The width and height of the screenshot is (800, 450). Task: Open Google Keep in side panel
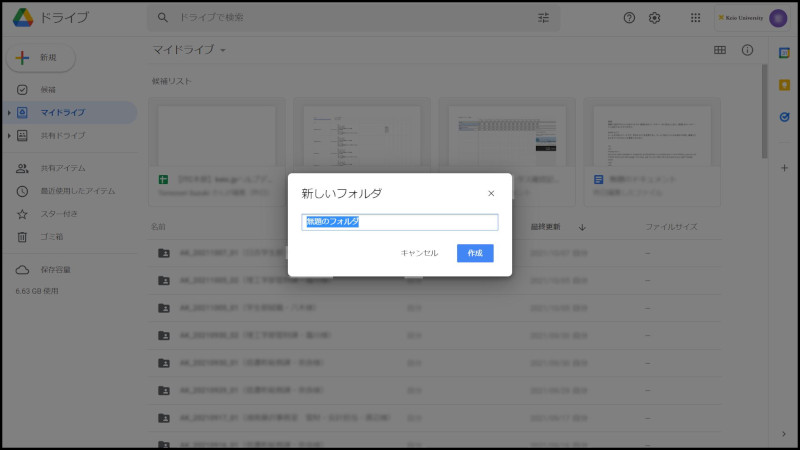click(784, 84)
